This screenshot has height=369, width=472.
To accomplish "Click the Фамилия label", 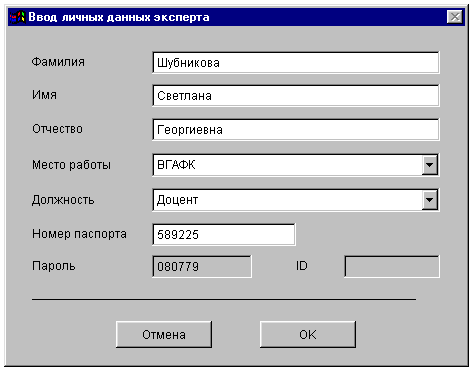I will 58,62.
